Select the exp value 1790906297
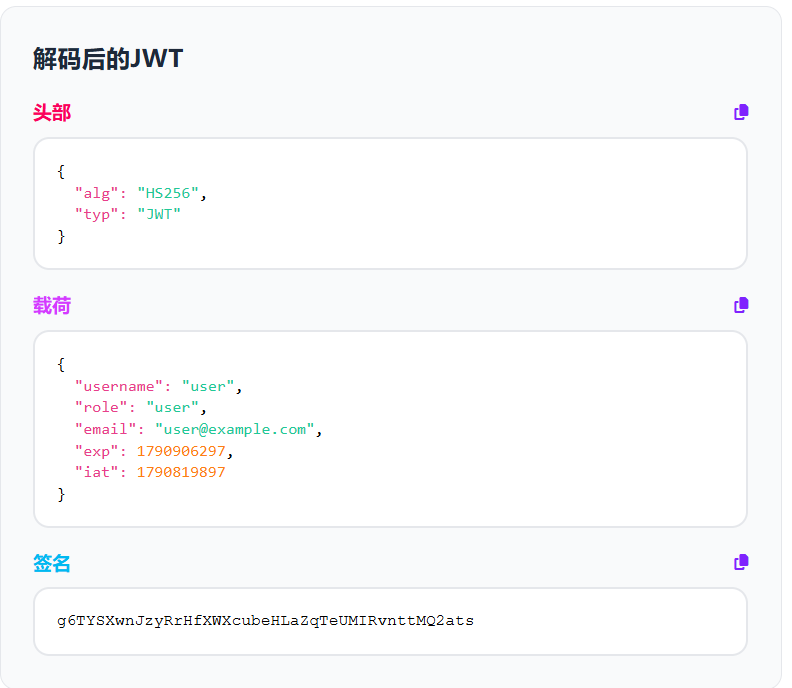The width and height of the screenshot is (792, 688). [x=181, y=451]
